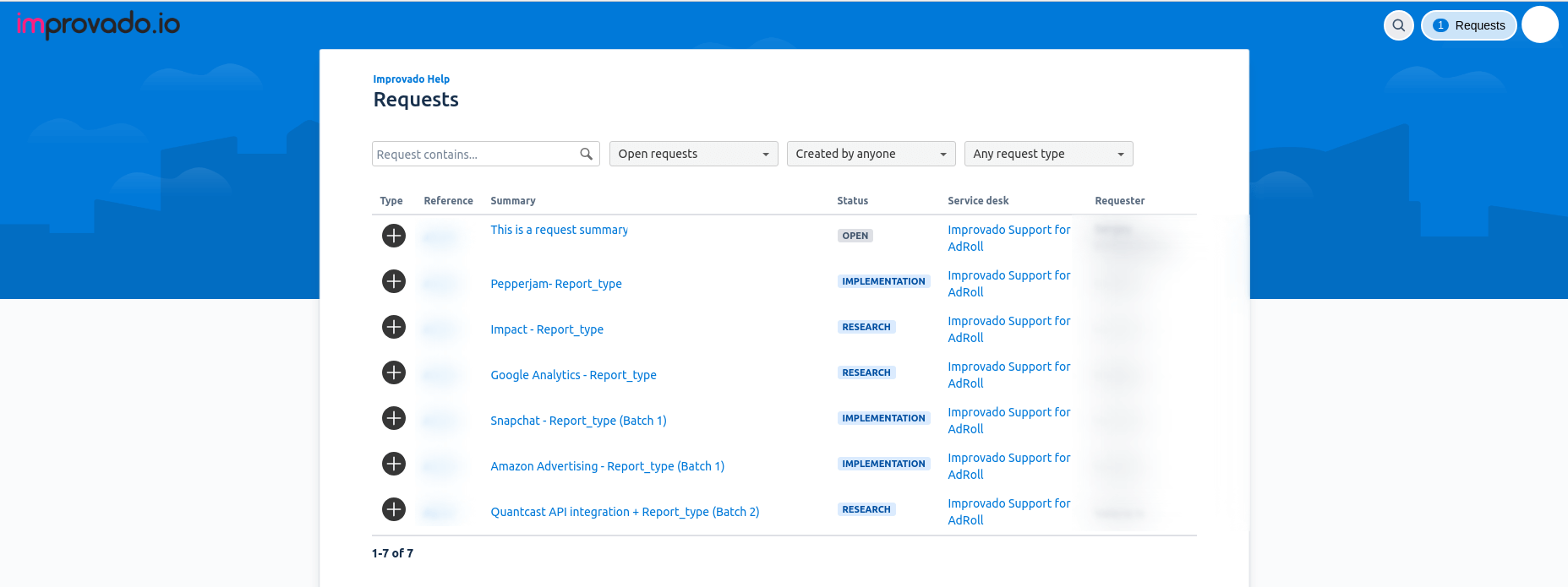This screenshot has width=1568, height=587.
Task: Expand the Open requests status dropdown
Action: (x=693, y=154)
